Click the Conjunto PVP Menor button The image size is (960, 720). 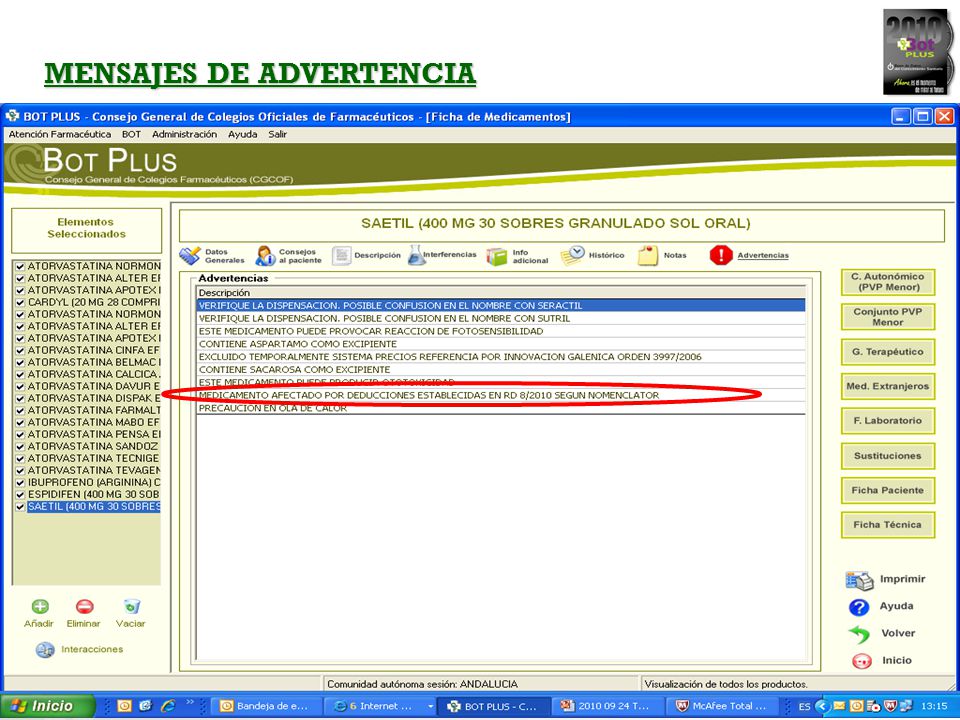tap(888, 317)
